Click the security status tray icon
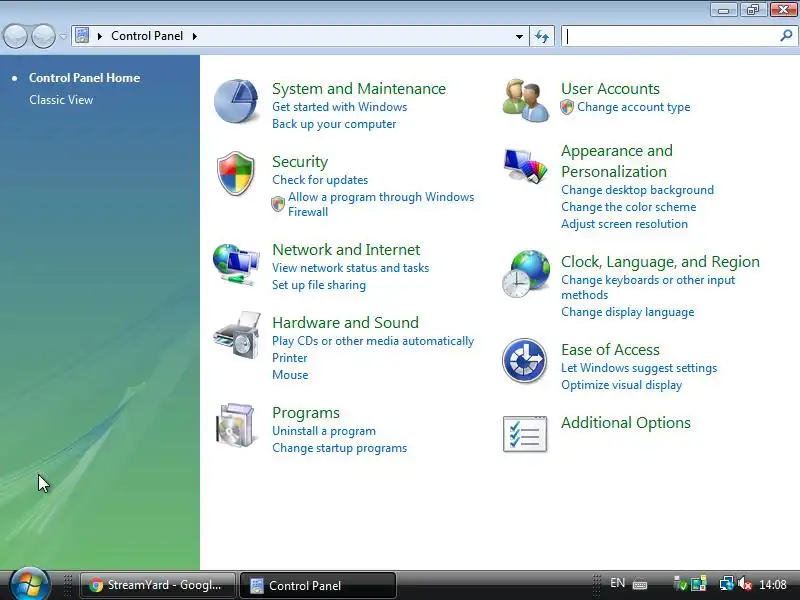 680,584
